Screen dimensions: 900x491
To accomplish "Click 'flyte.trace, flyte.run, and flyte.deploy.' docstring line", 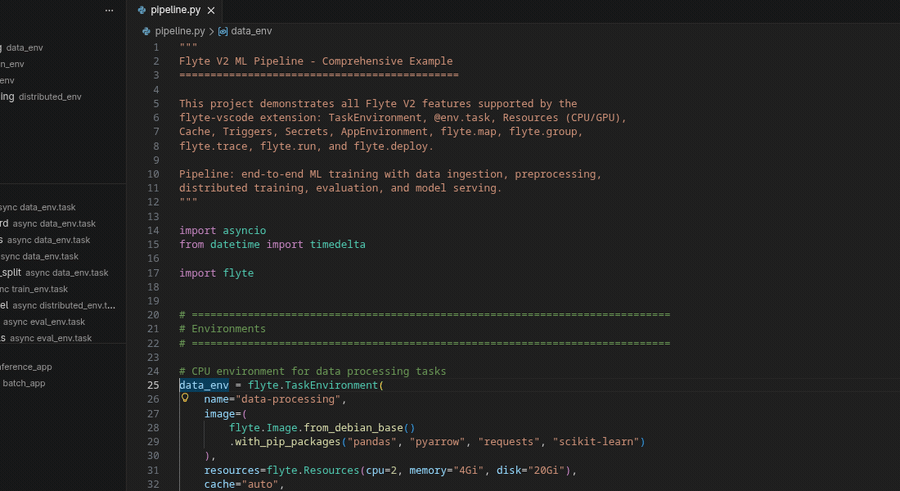I will click(306, 146).
